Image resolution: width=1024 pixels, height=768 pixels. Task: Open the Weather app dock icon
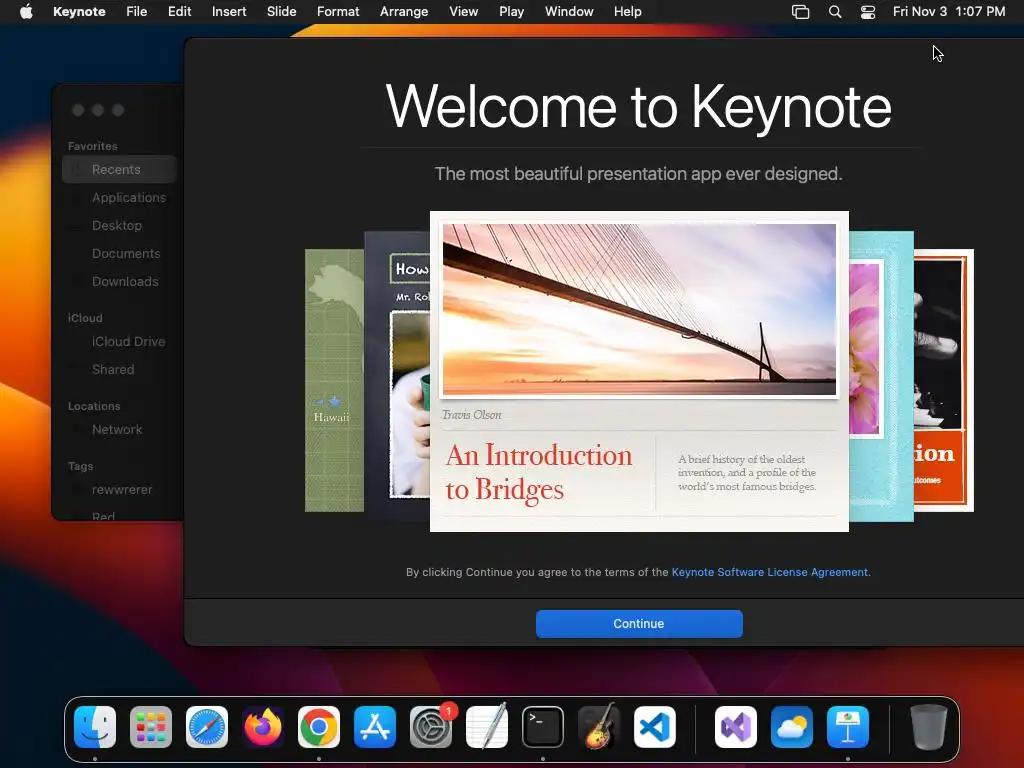point(792,727)
